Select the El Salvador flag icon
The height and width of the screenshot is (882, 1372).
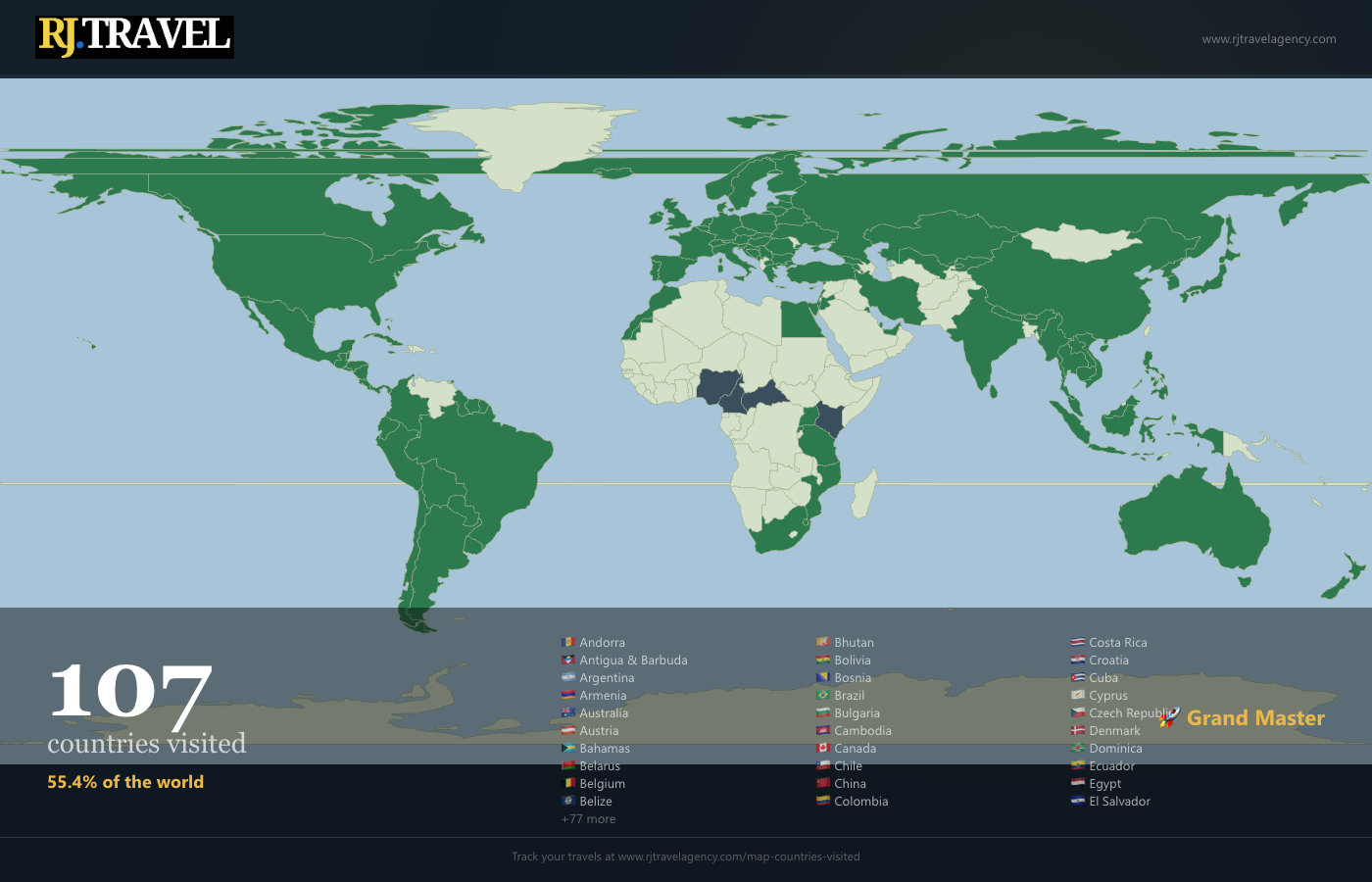coord(1078,802)
